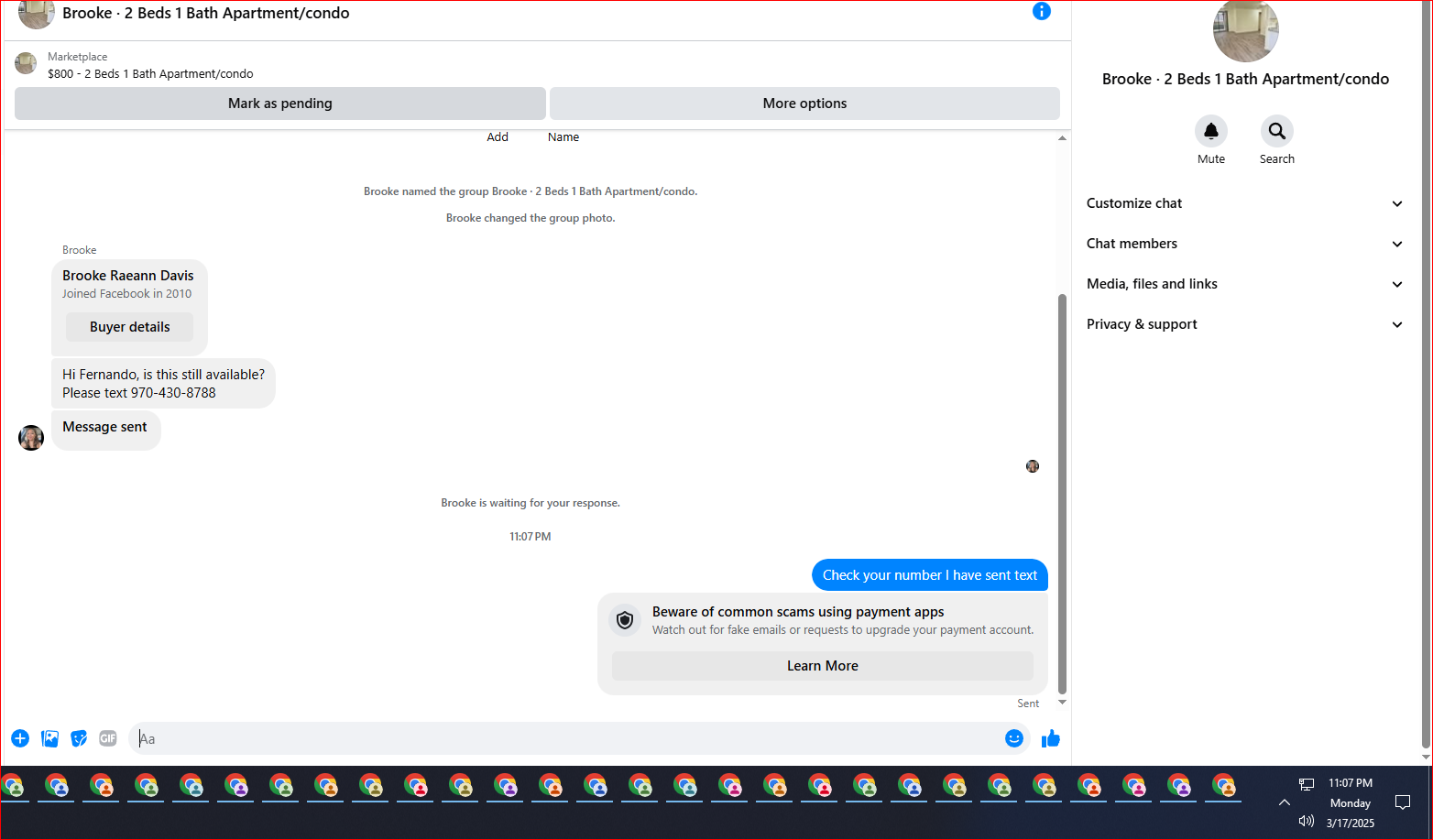Choose a sticker with the sticker icon
Viewport: 1433px width, 840px height.
coord(79,738)
